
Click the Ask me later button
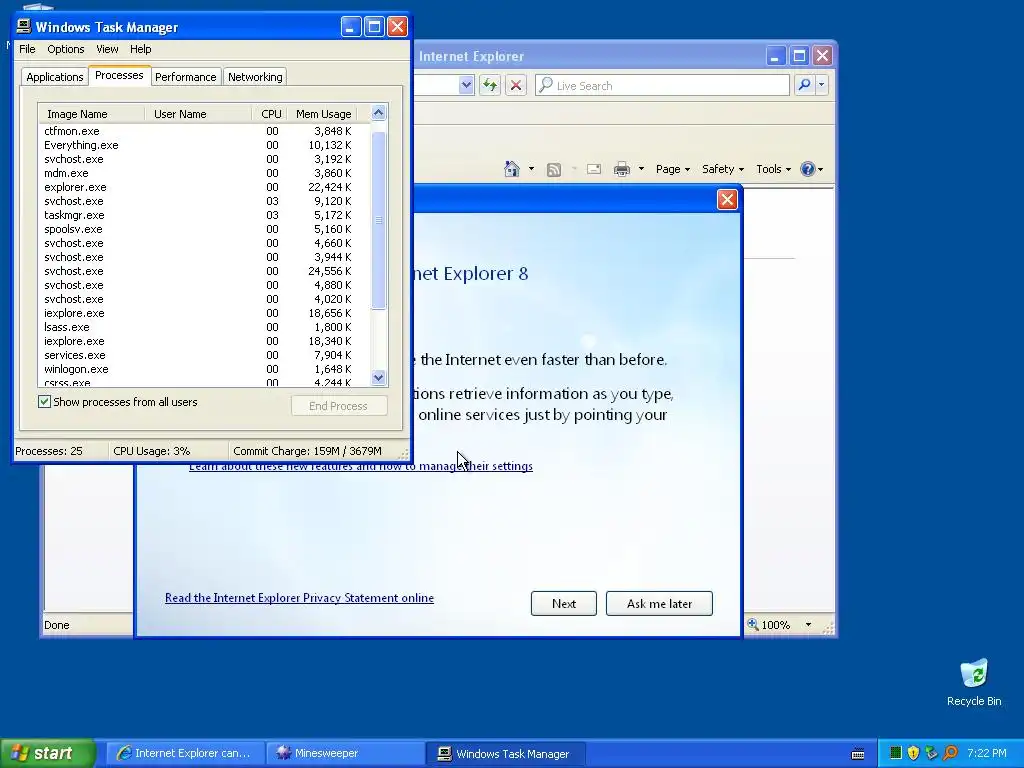pos(659,603)
